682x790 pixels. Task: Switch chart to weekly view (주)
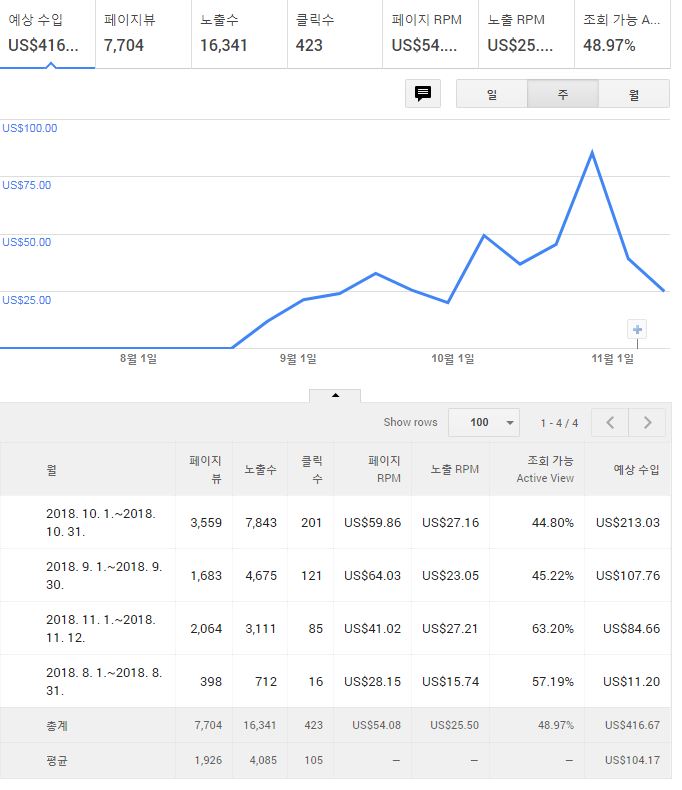point(563,94)
